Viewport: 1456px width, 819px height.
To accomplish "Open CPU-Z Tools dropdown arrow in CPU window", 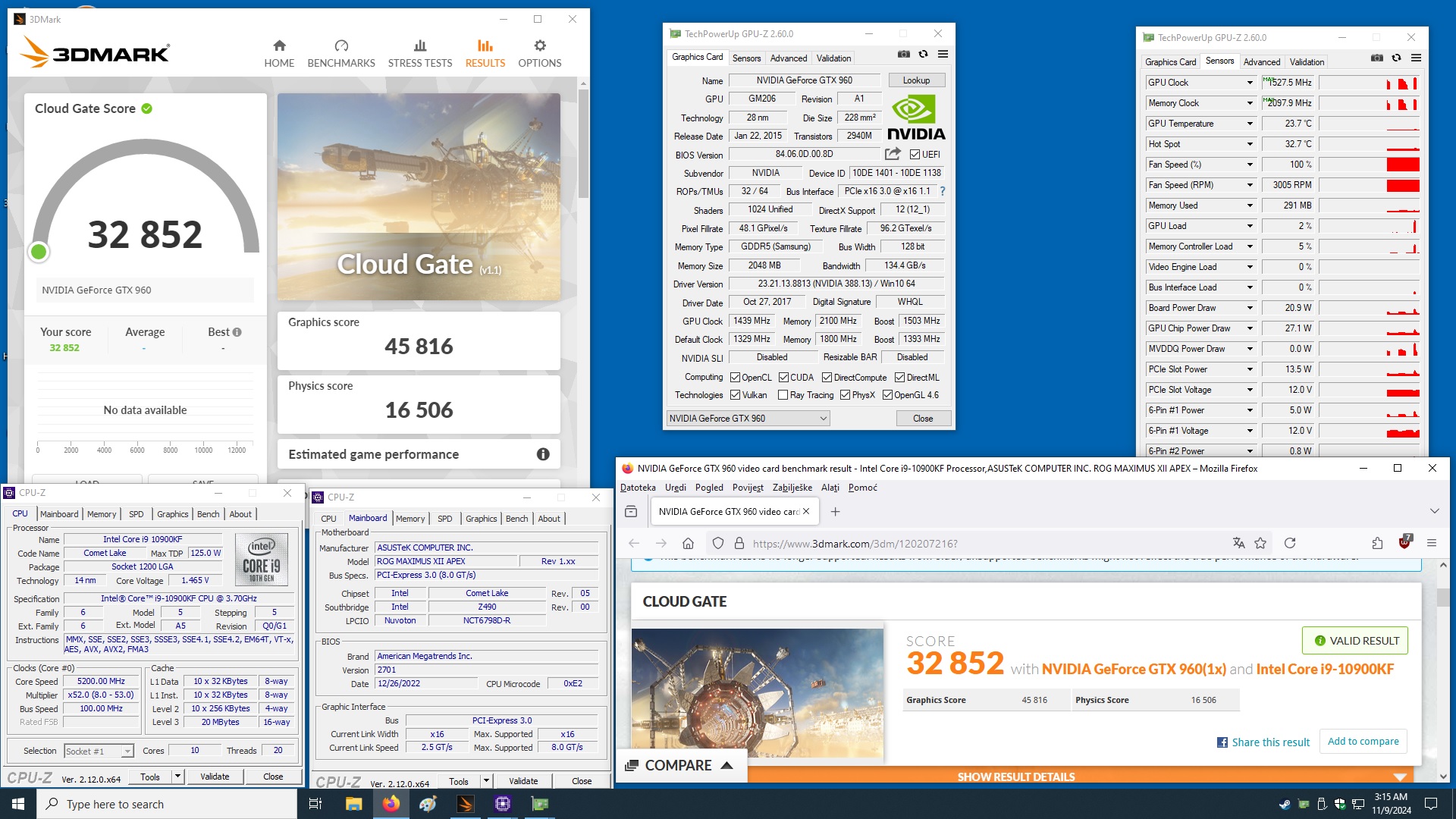I will point(177,777).
